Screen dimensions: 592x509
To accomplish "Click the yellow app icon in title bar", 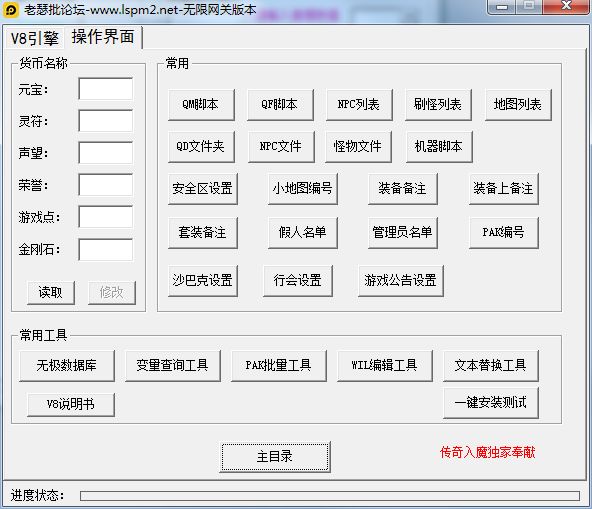I will 11,10.
